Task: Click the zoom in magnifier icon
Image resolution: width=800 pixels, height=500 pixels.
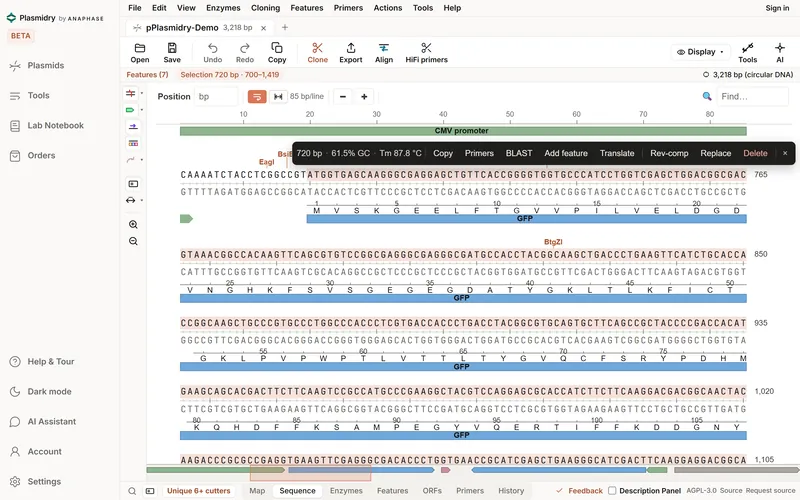Action: (133, 224)
